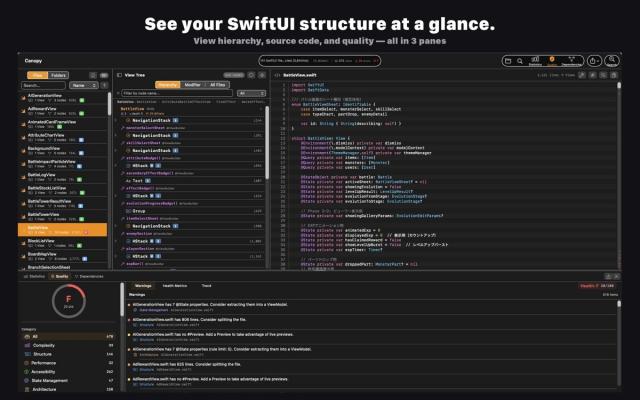
Task: Open the Trend tab
Action: [x=207, y=286]
